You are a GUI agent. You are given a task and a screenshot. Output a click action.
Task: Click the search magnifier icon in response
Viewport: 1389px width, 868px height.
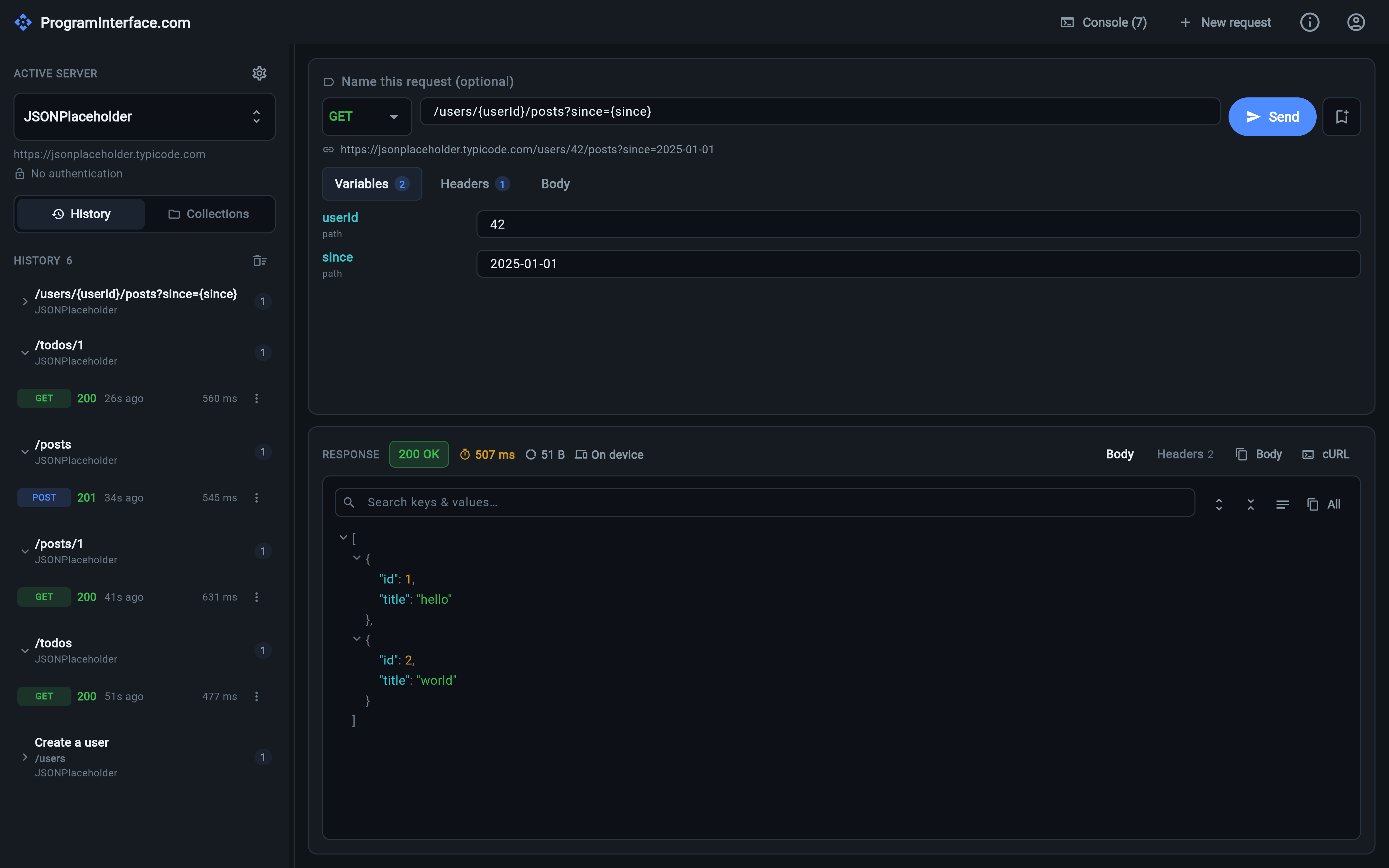349,502
